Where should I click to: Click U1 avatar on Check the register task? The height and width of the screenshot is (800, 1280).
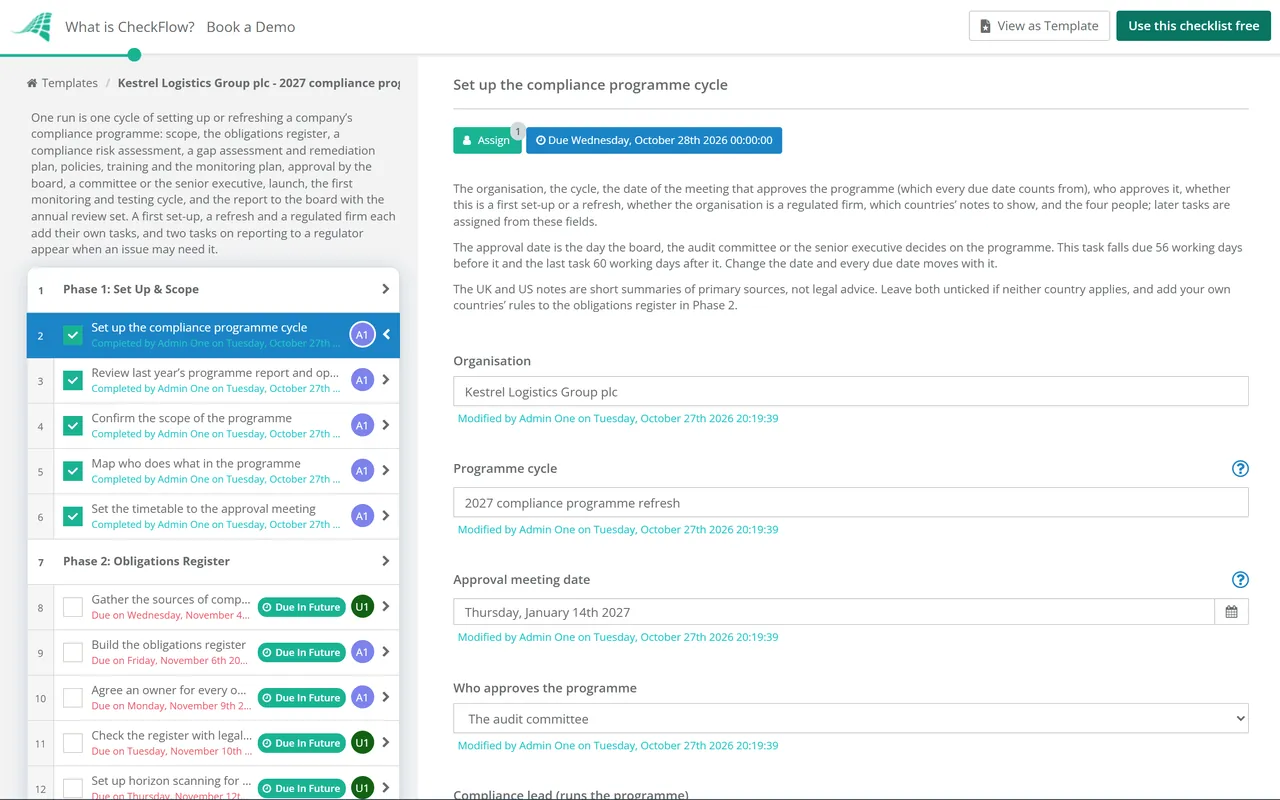362,742
